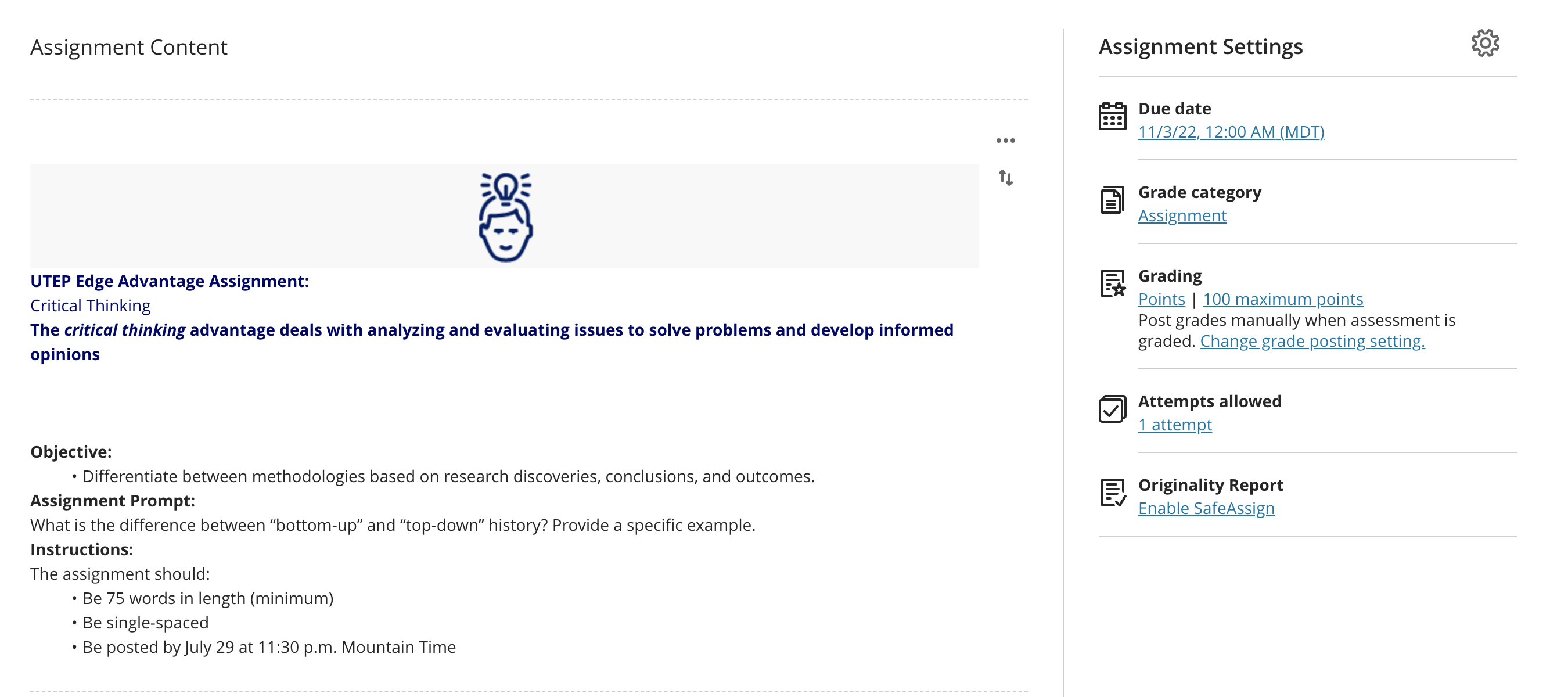
Task: Click the Critical Thinking subtitle text
Action: tap(91, 306)
